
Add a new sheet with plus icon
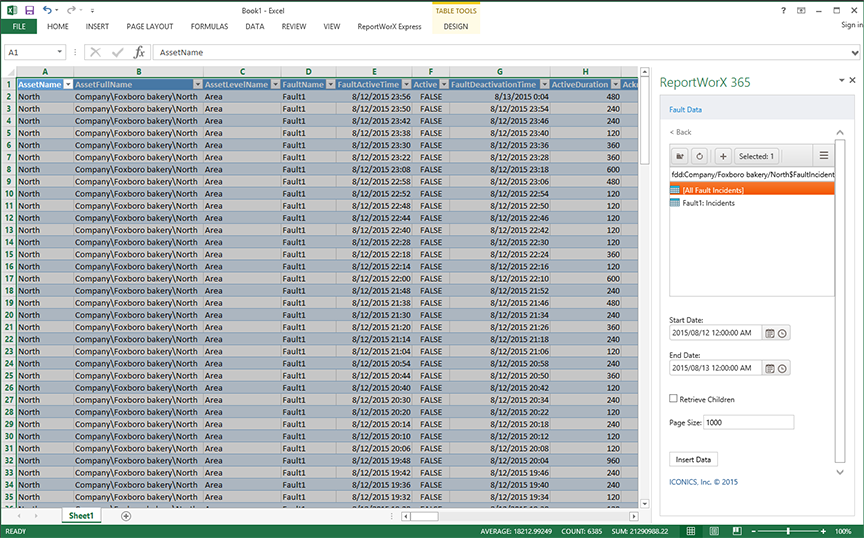126,516
